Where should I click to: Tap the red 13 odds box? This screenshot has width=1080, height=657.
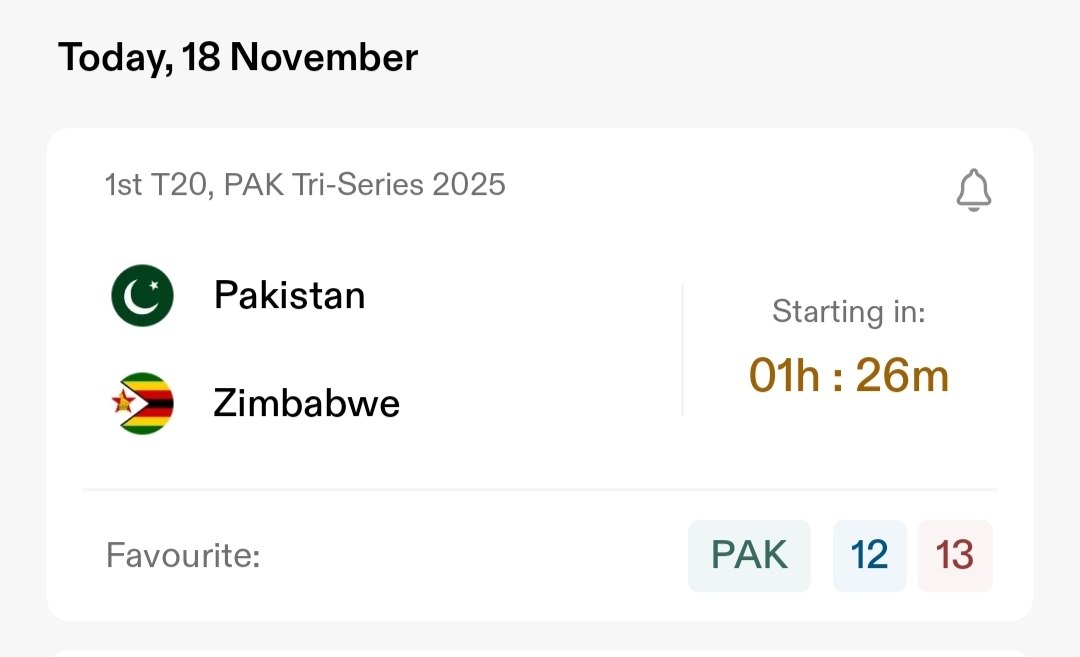pyautogui.click(x=954, y=555)
